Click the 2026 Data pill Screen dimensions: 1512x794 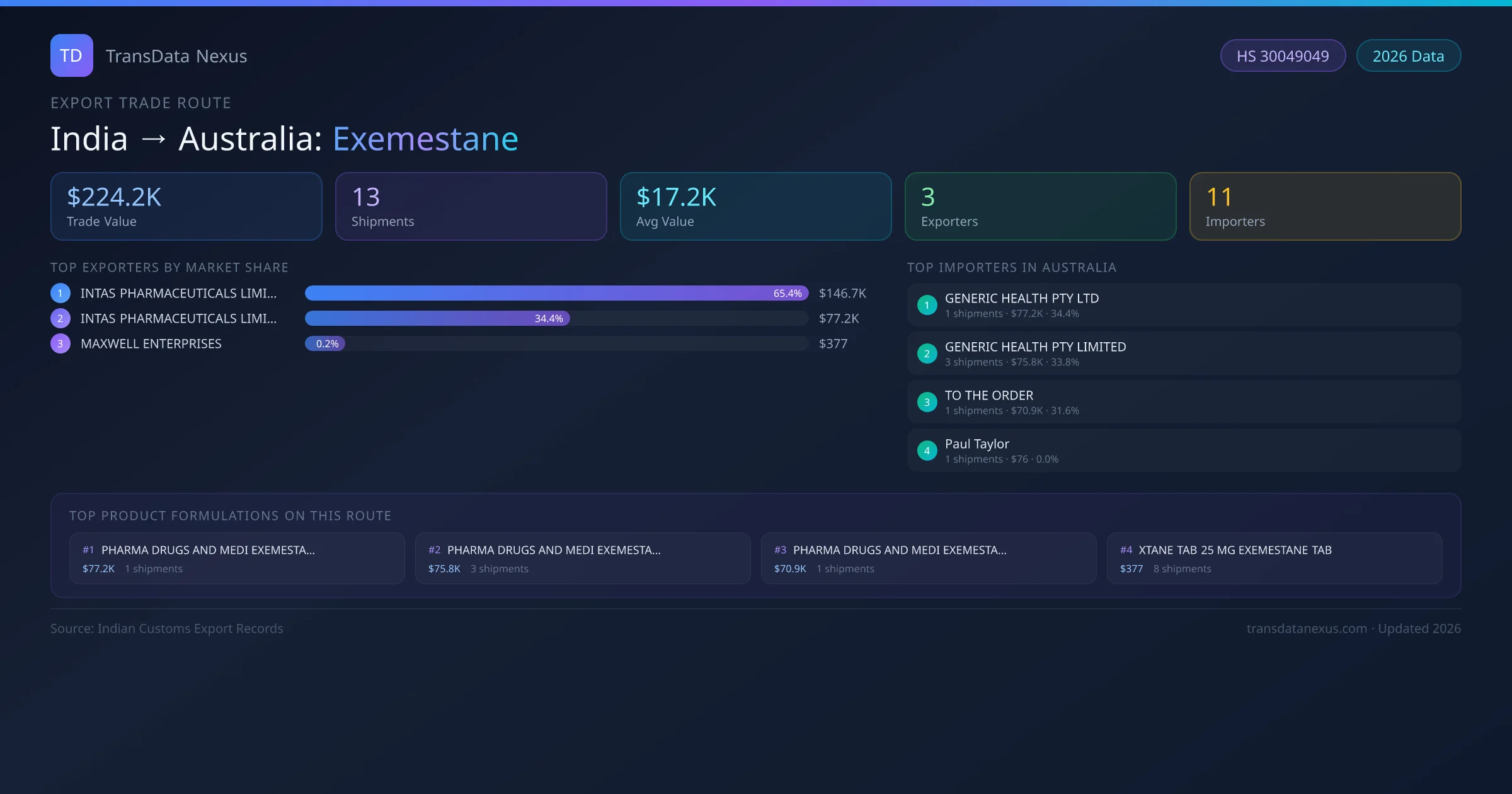pyautogui.click(x=1408, y=56)
